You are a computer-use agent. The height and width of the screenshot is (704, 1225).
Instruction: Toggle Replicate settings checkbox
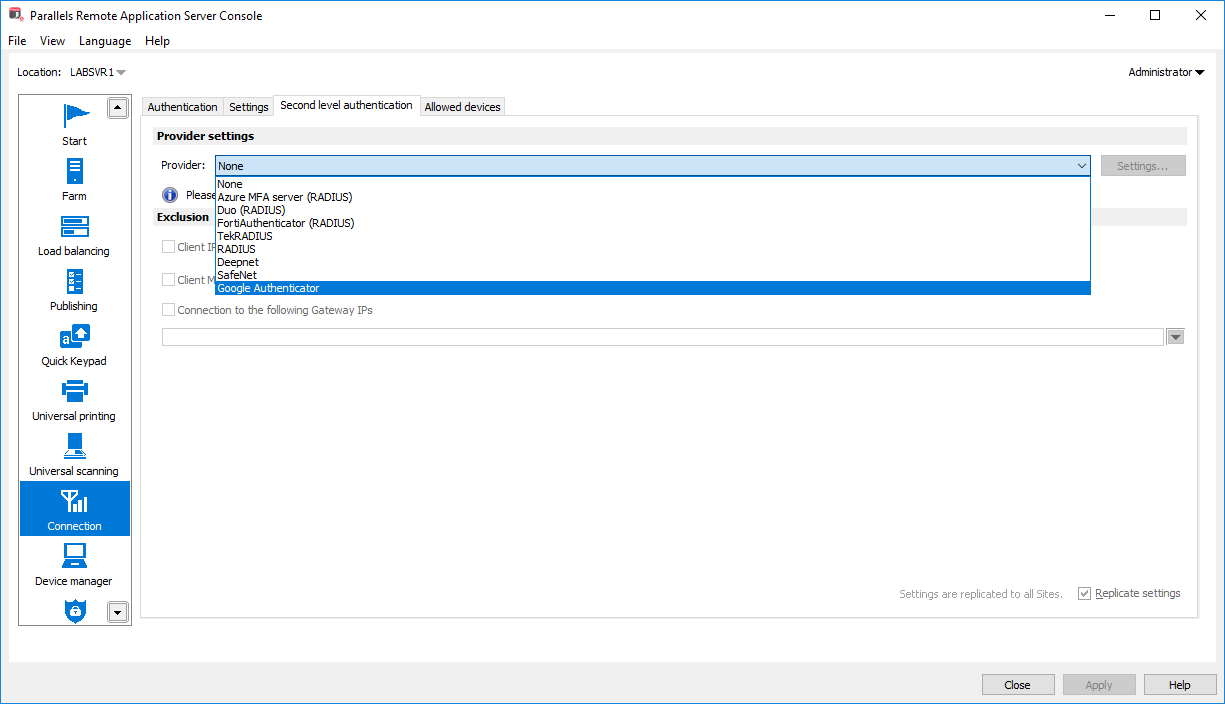pos(1084,594)
